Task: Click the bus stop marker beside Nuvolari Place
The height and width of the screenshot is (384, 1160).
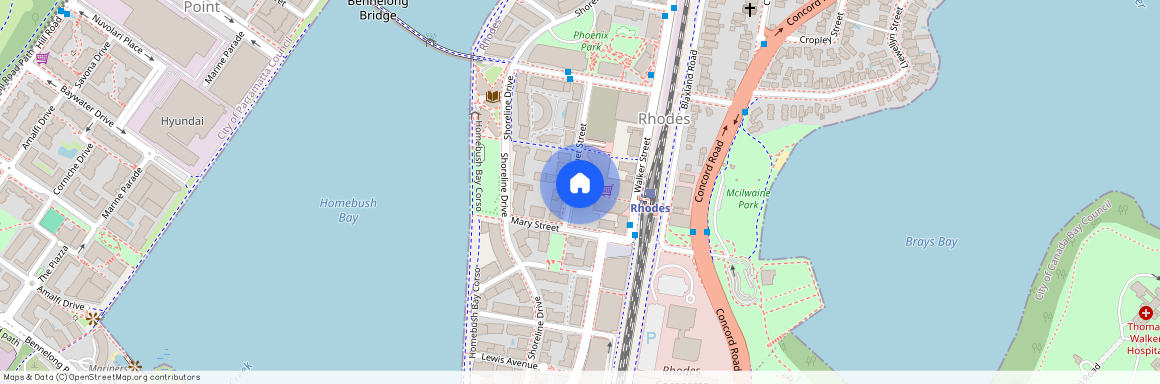Action: (67, 13)
